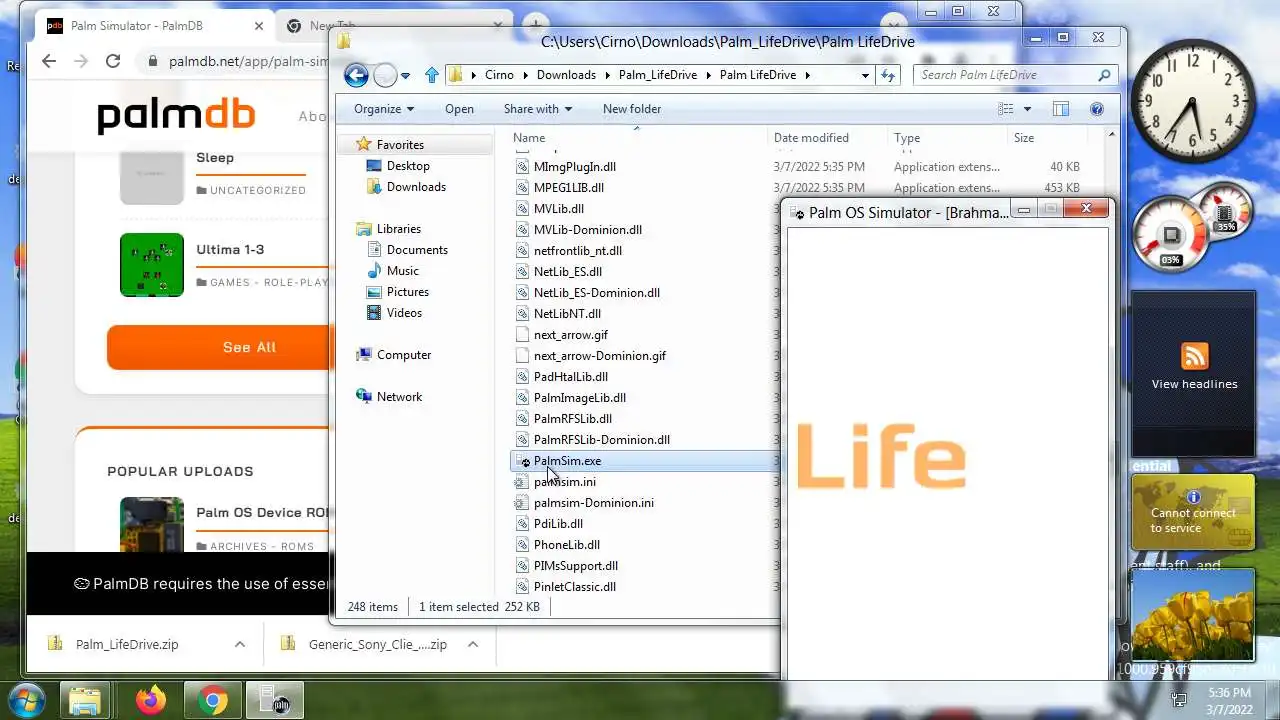Open Firefox from the taskbar
This screenshot has height=720, width=1280.
coord(151,700)
